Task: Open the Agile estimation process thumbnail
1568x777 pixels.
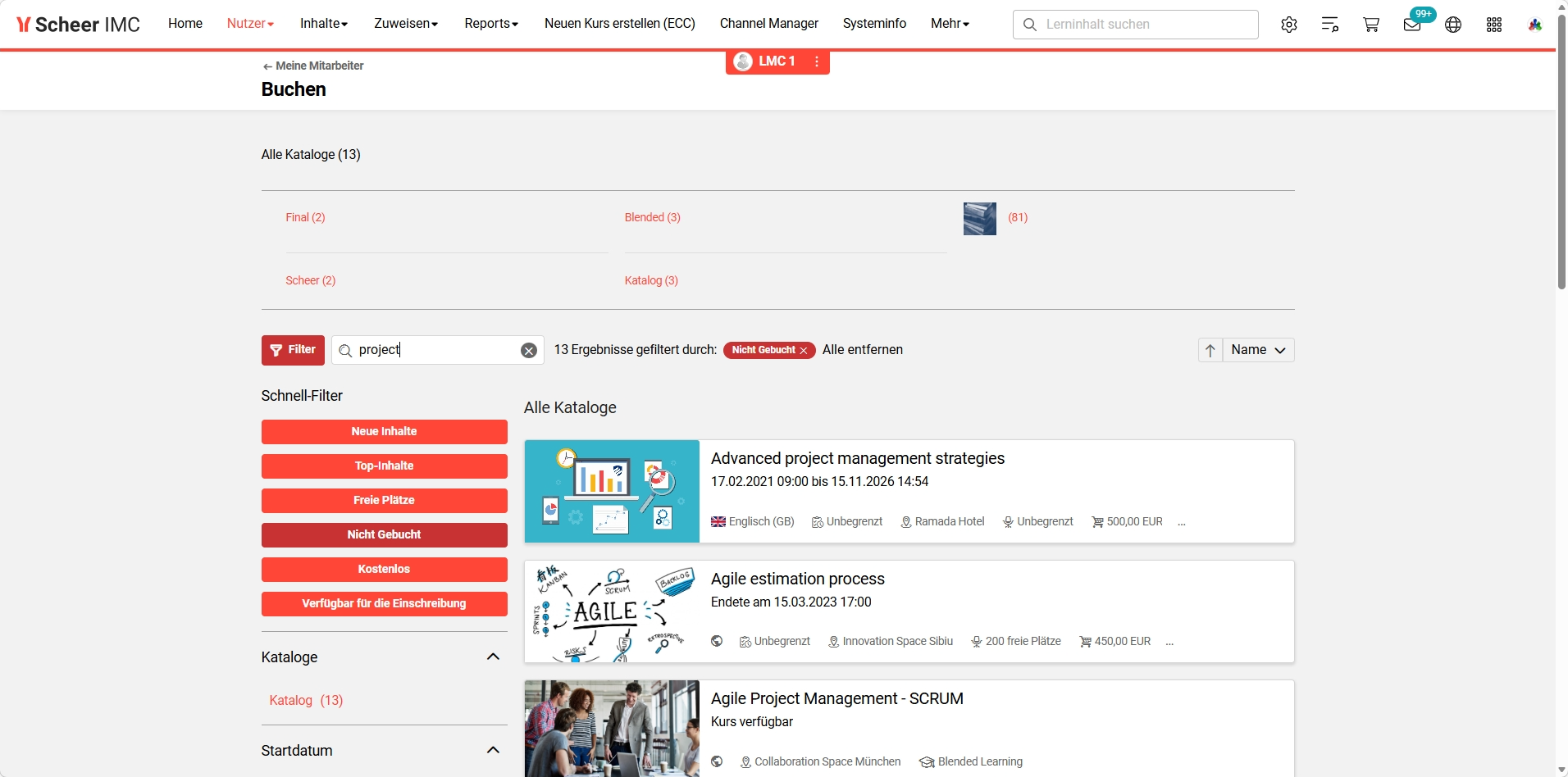Action: click(x=612, y=611)
